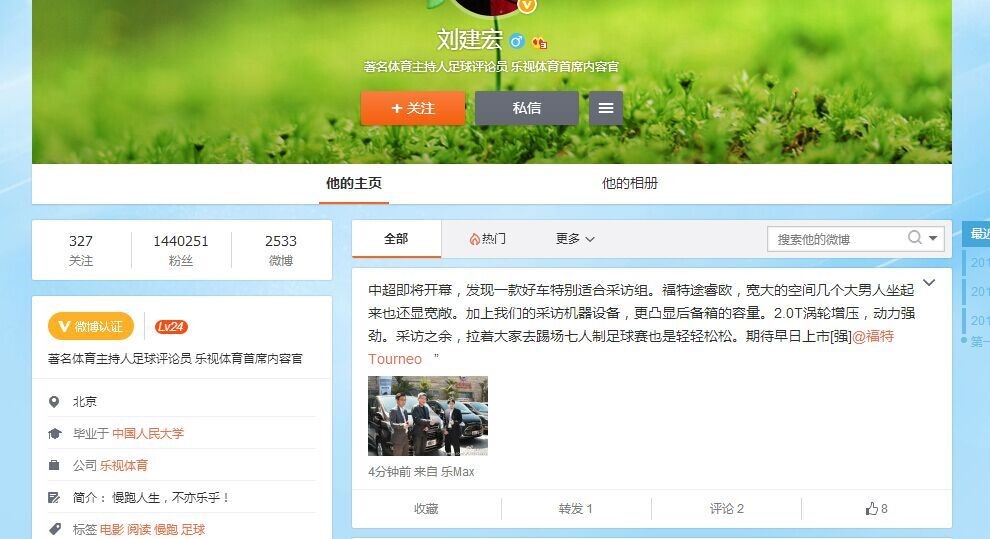Click the edit note icon beside 简介
This screenshot has height=539, width=990.
coord(54,497)
